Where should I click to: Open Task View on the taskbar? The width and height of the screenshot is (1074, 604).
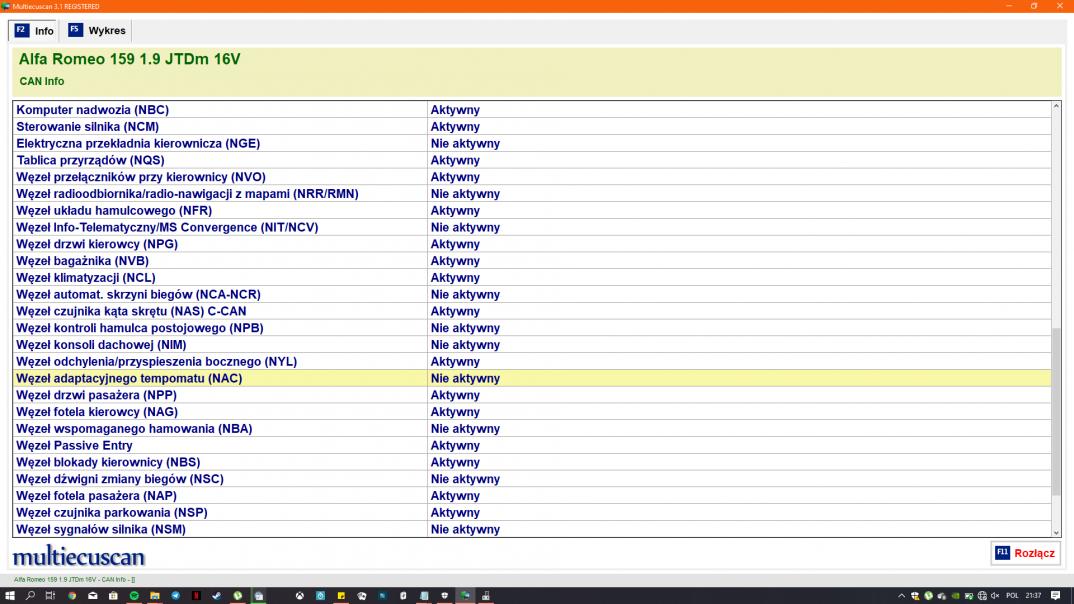[50, 596]
